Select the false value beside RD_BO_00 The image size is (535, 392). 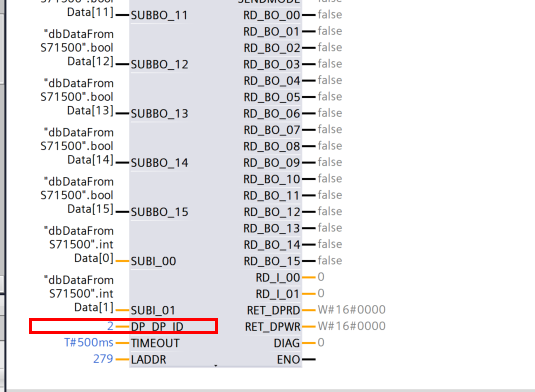[330, 15]
